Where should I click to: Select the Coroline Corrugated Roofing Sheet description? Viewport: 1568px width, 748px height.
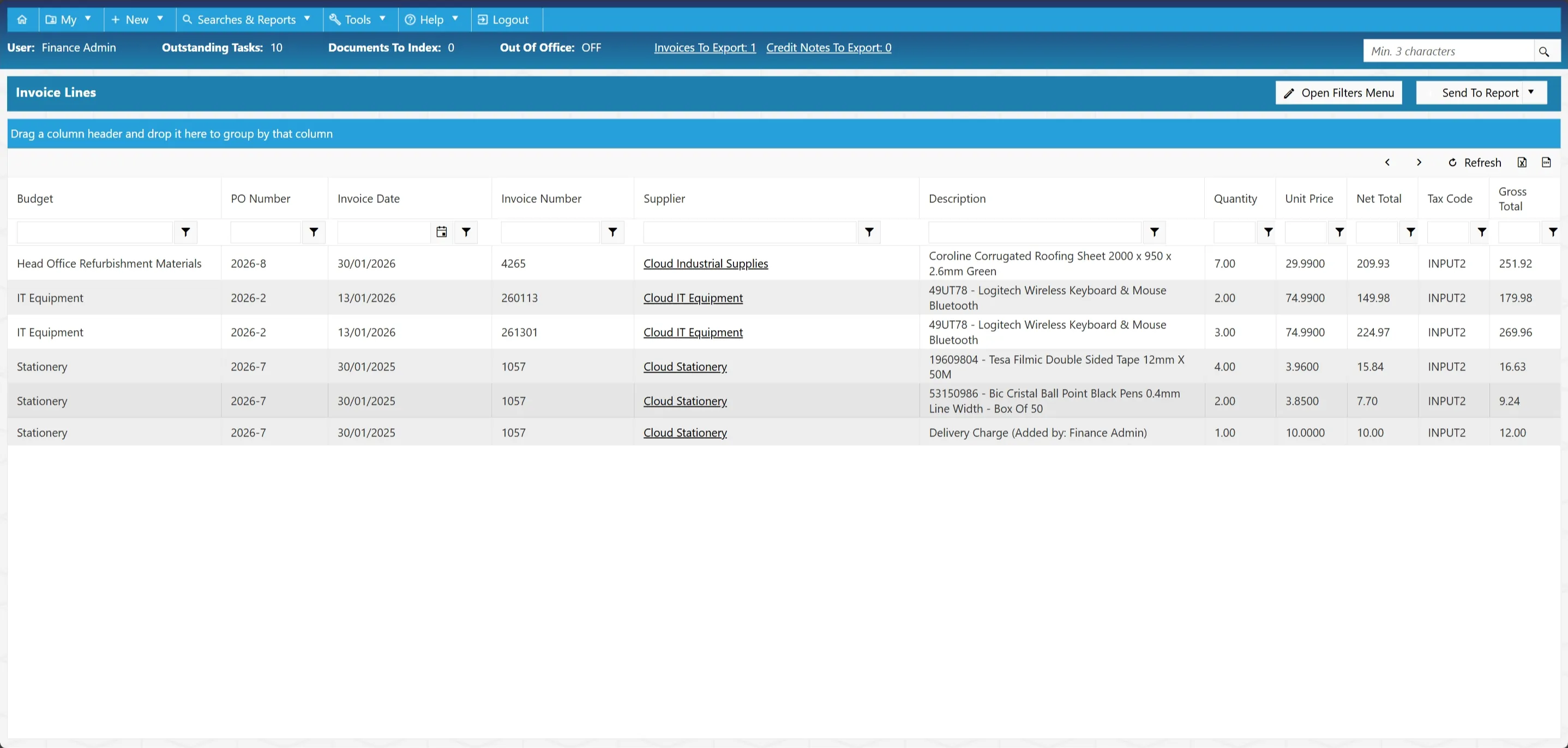tap(1061, 264)
